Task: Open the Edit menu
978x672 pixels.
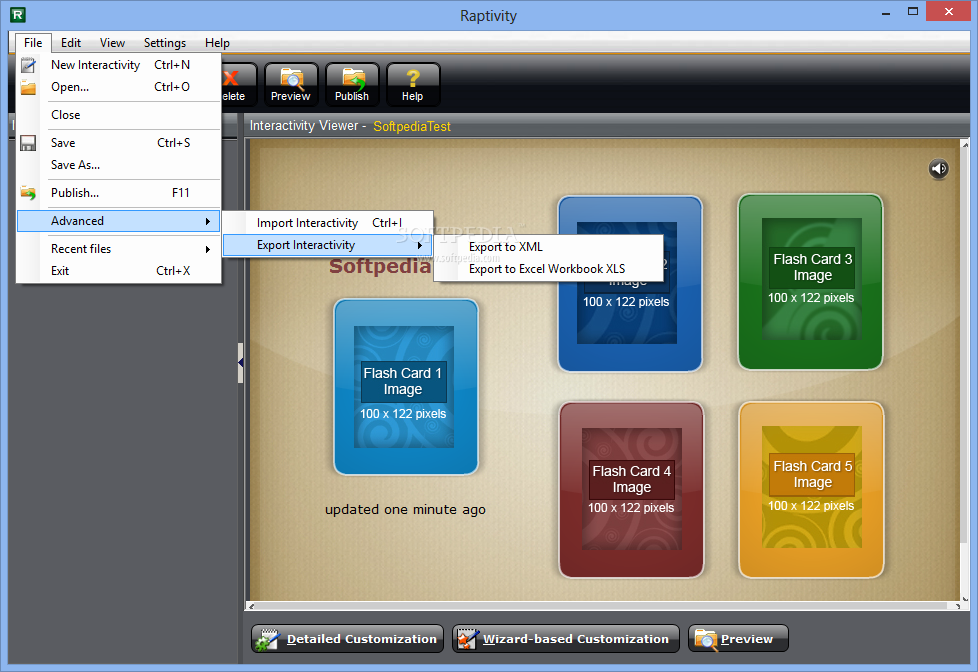Action: [x=70, y=42]
